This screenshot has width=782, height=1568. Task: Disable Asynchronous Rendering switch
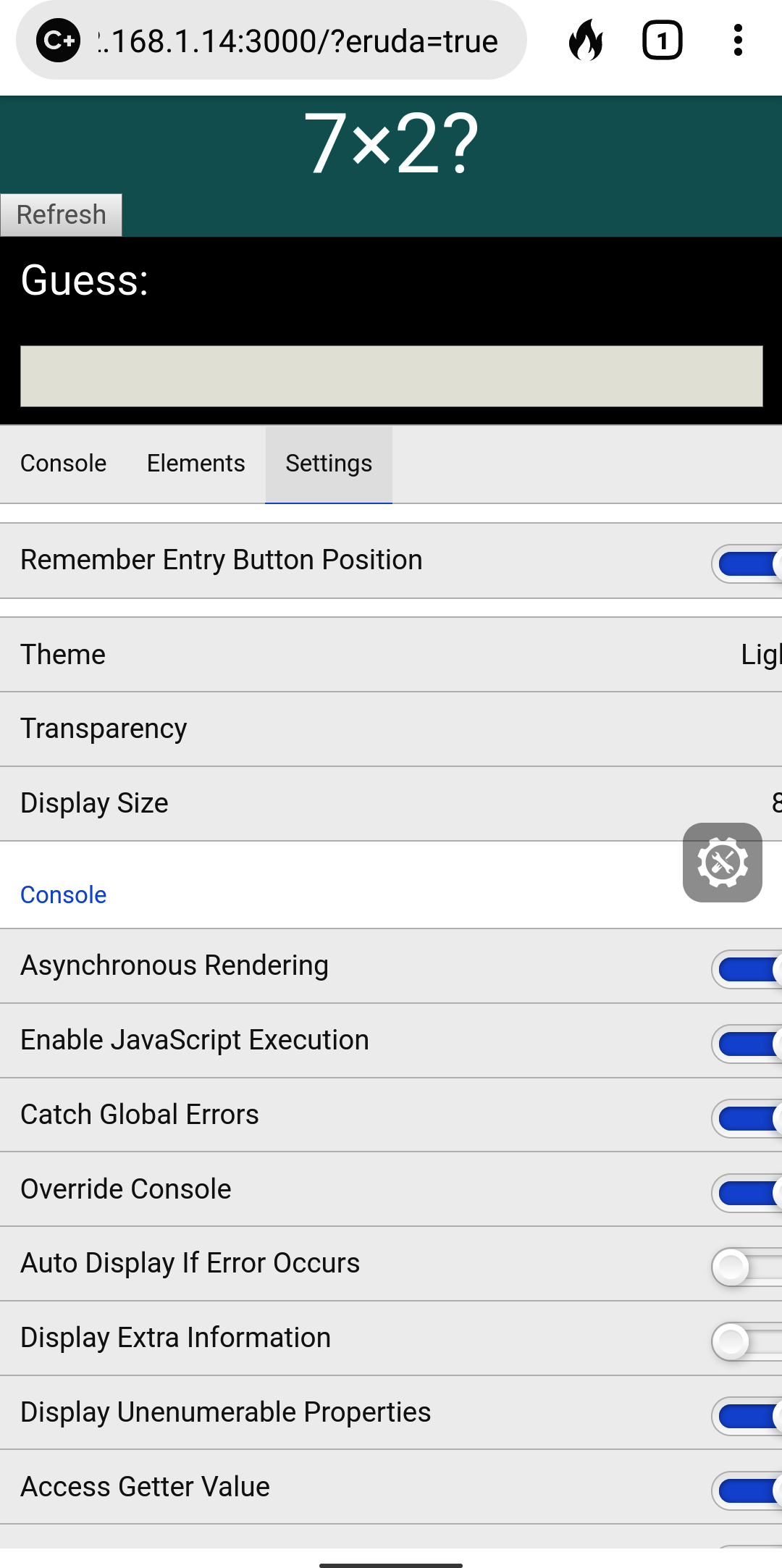[x=746, y=970]
